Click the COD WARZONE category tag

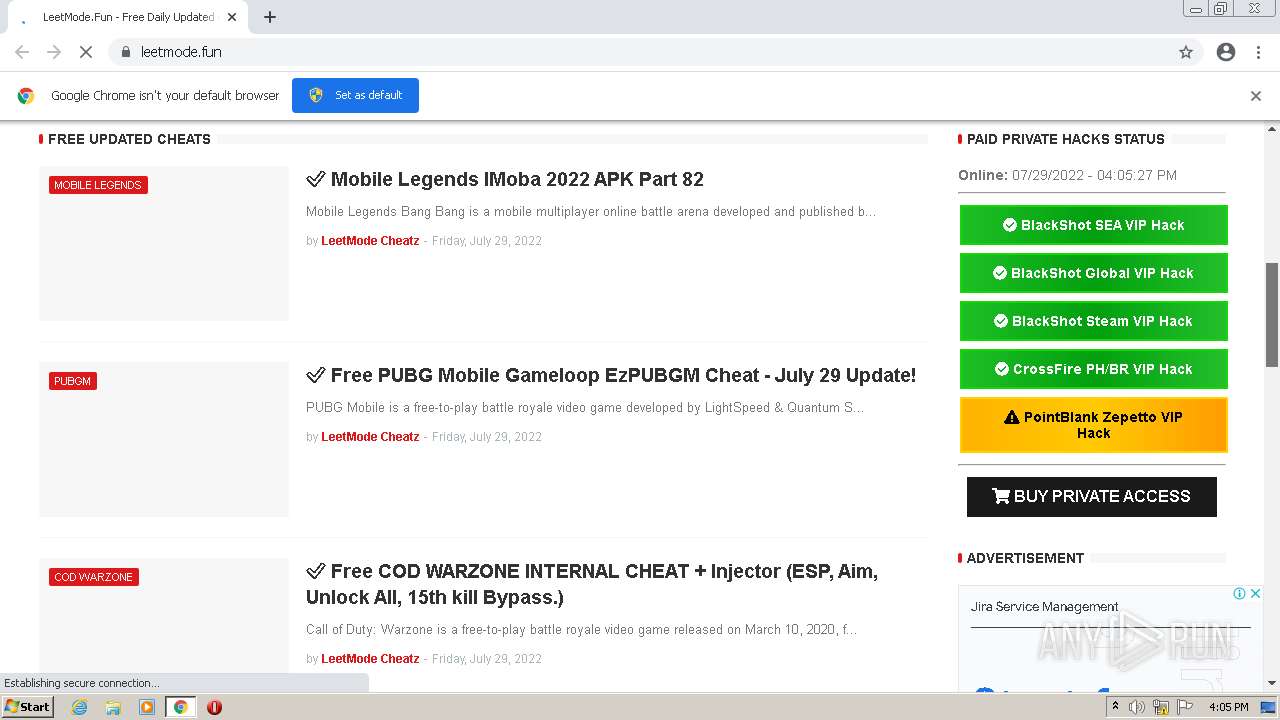94,577
